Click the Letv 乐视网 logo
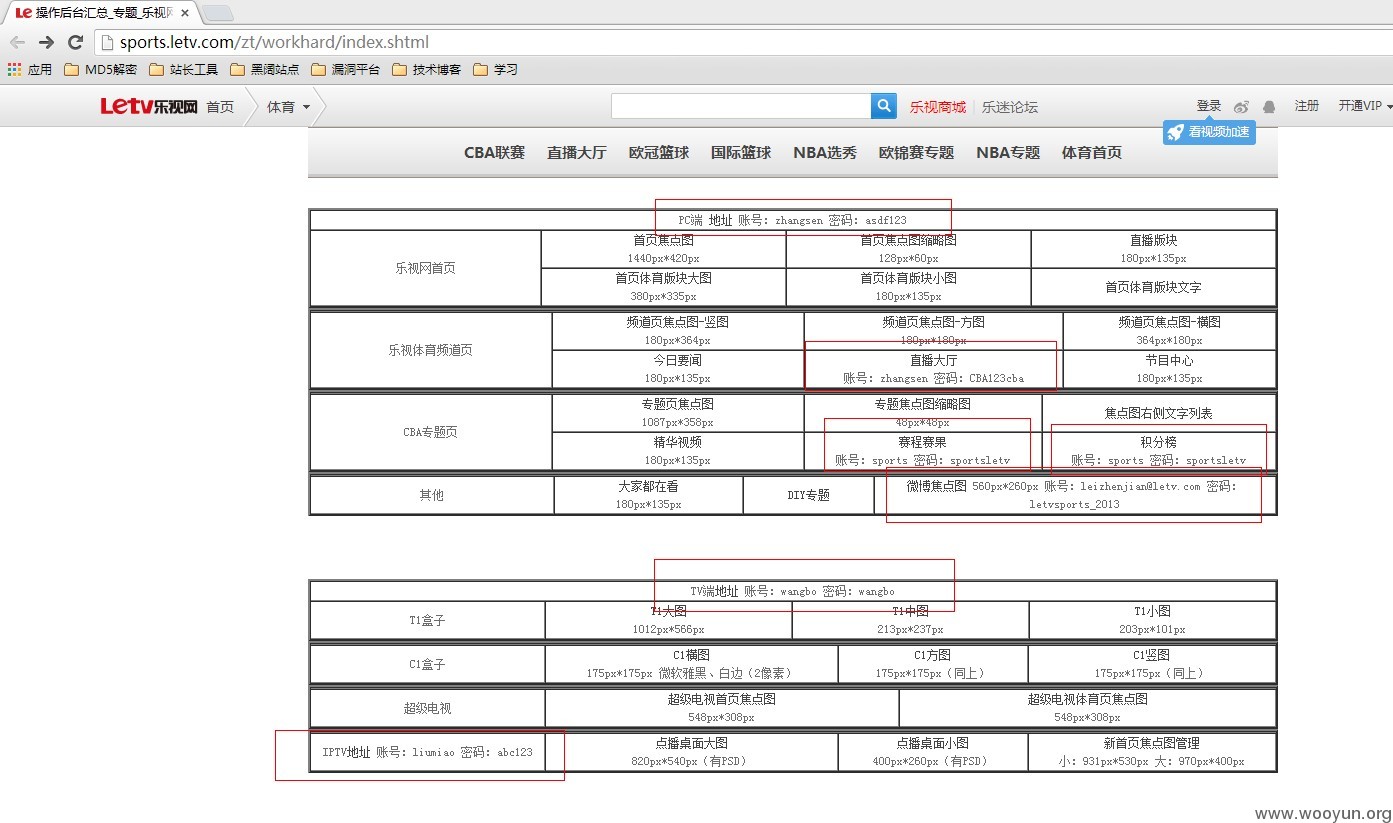The width and height of the screenshot is (1393, 823). click(148, 106)
